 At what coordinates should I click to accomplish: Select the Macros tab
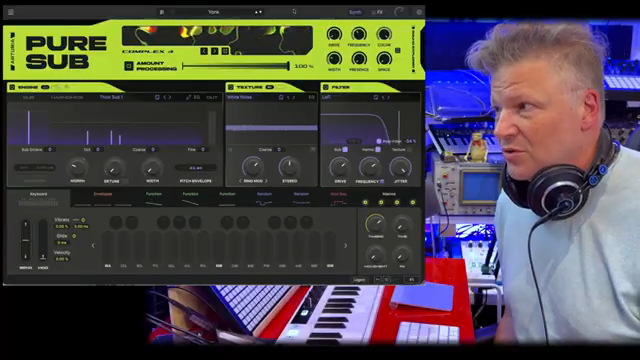389,198
